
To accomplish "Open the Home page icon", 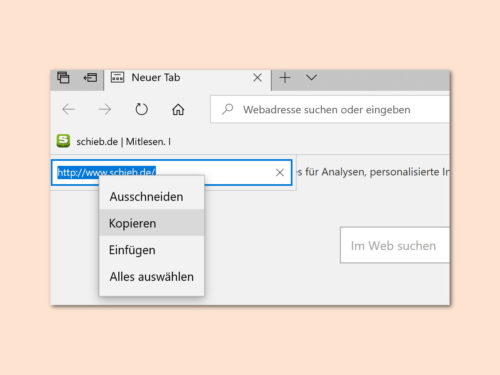I will tap(178, 109).
